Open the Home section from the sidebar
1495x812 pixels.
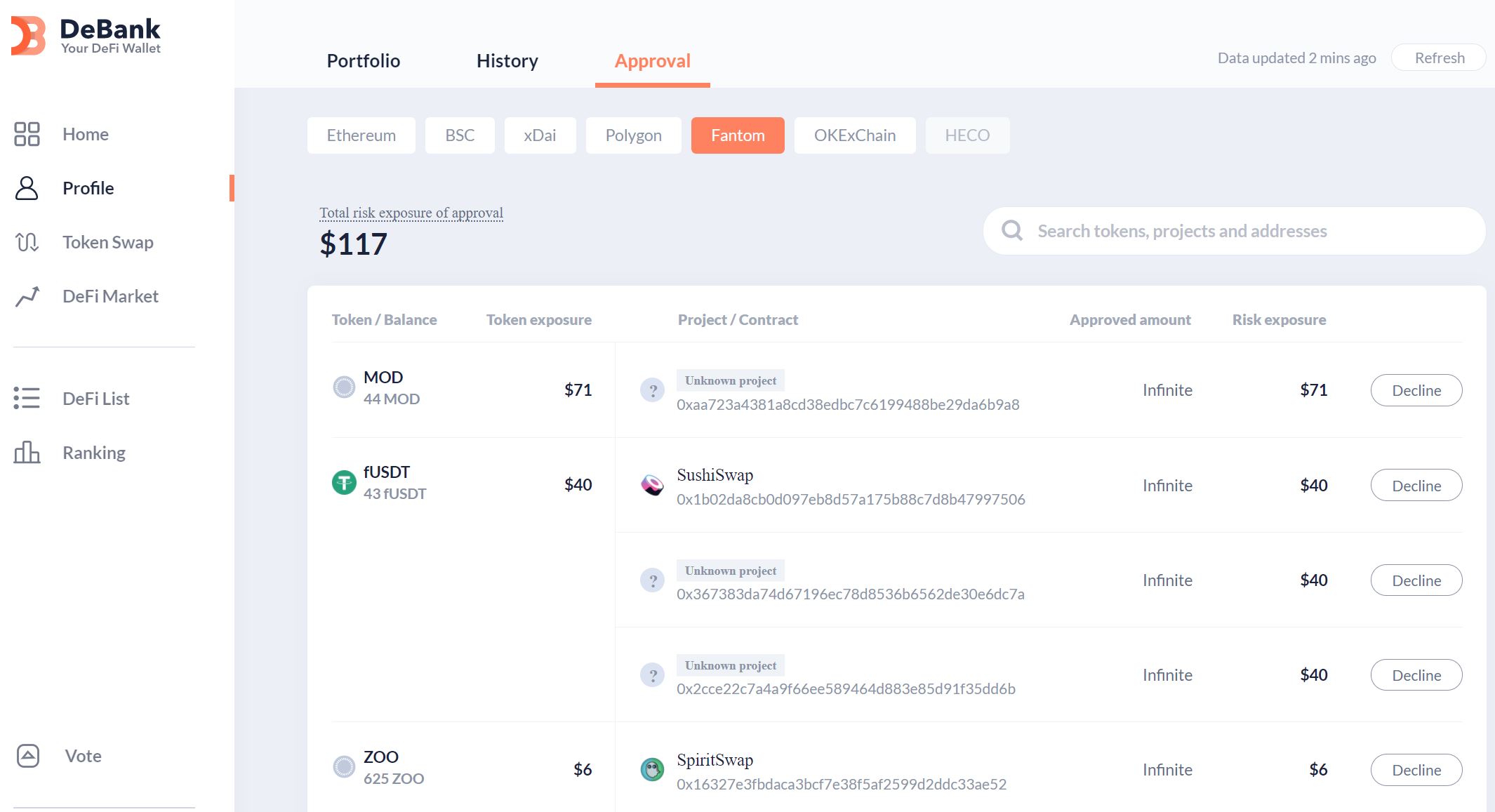coord(27,134)
